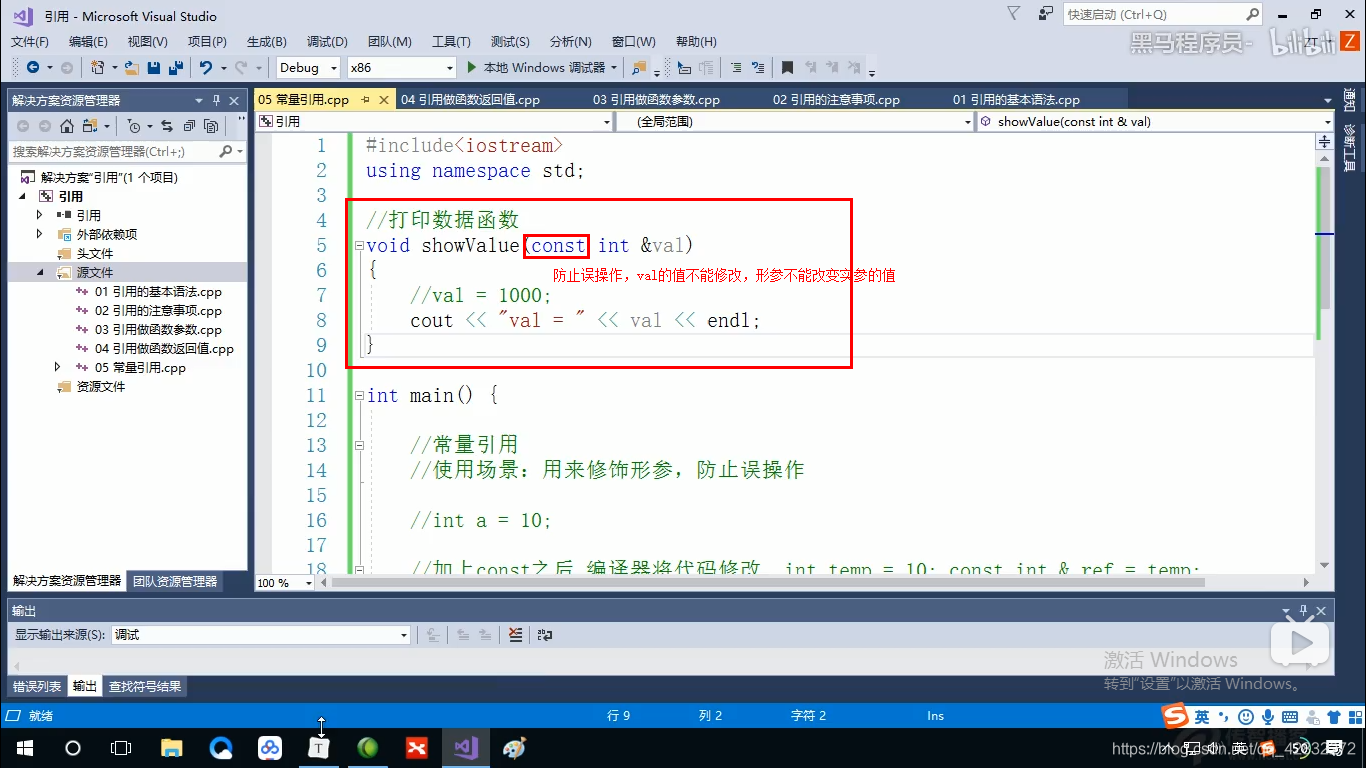
Task: Uncomment selected lines icon
Action: point(759,68)
